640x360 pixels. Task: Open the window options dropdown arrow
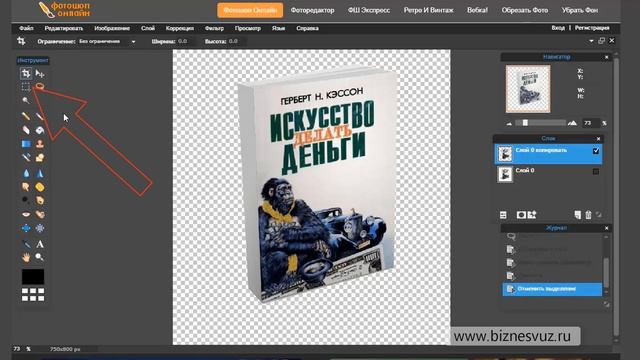591,41
